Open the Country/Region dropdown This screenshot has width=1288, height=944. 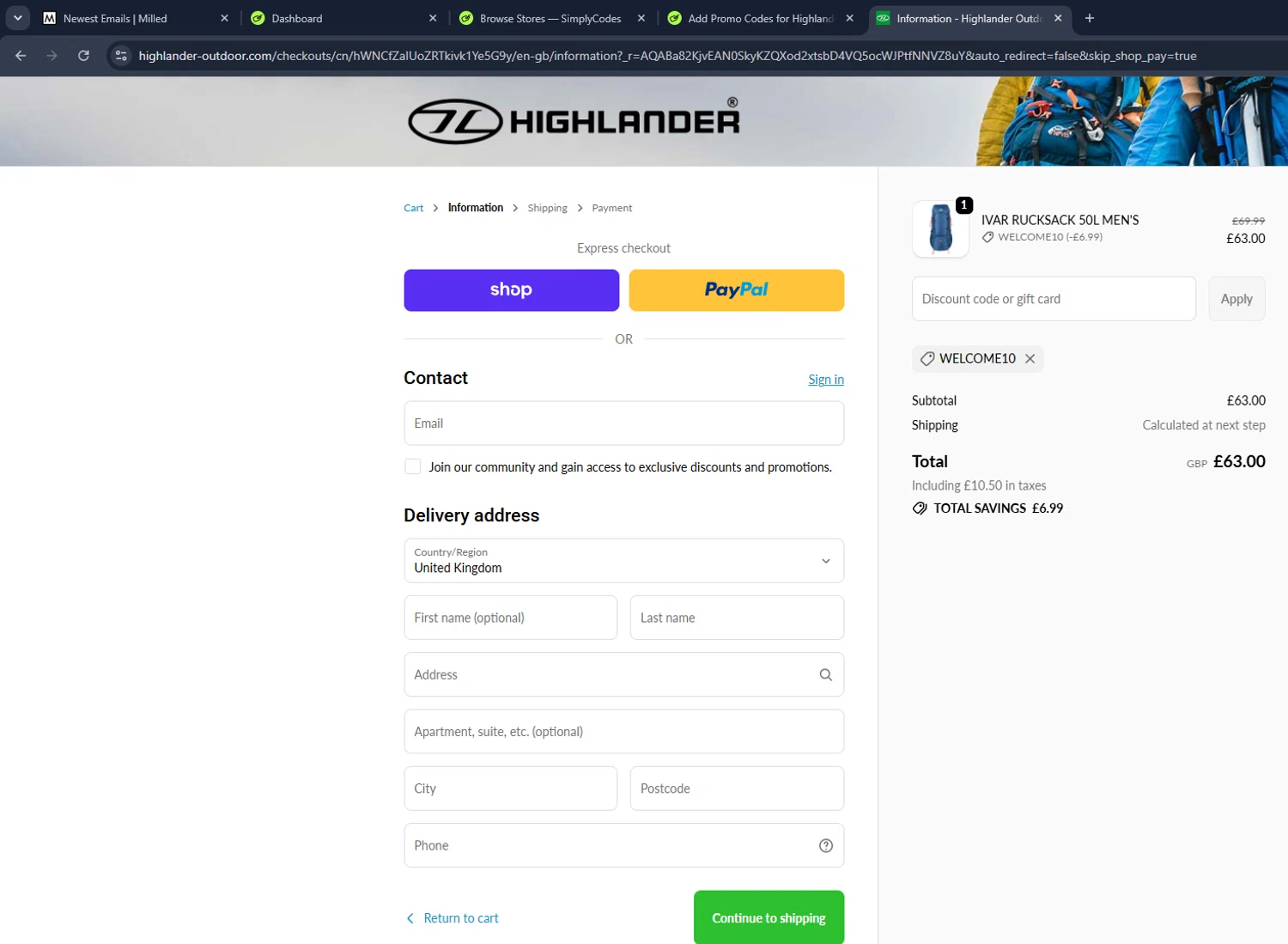(623, 561)
